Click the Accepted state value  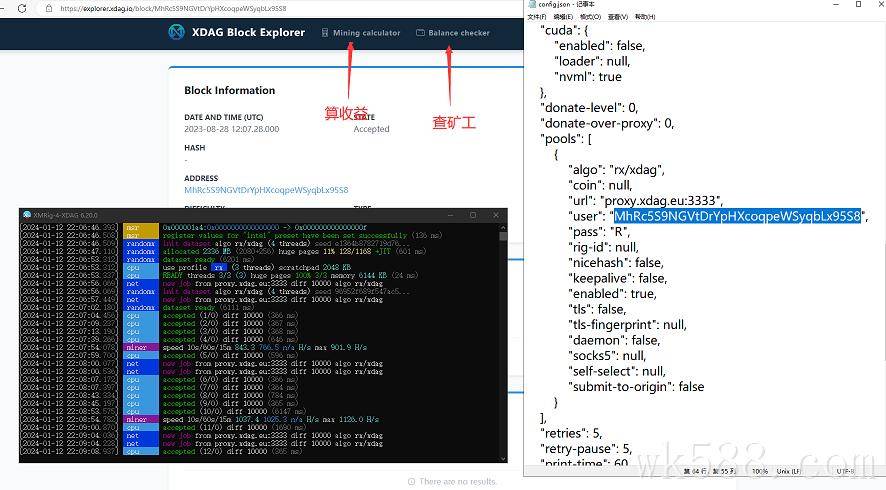coord(371,129)
